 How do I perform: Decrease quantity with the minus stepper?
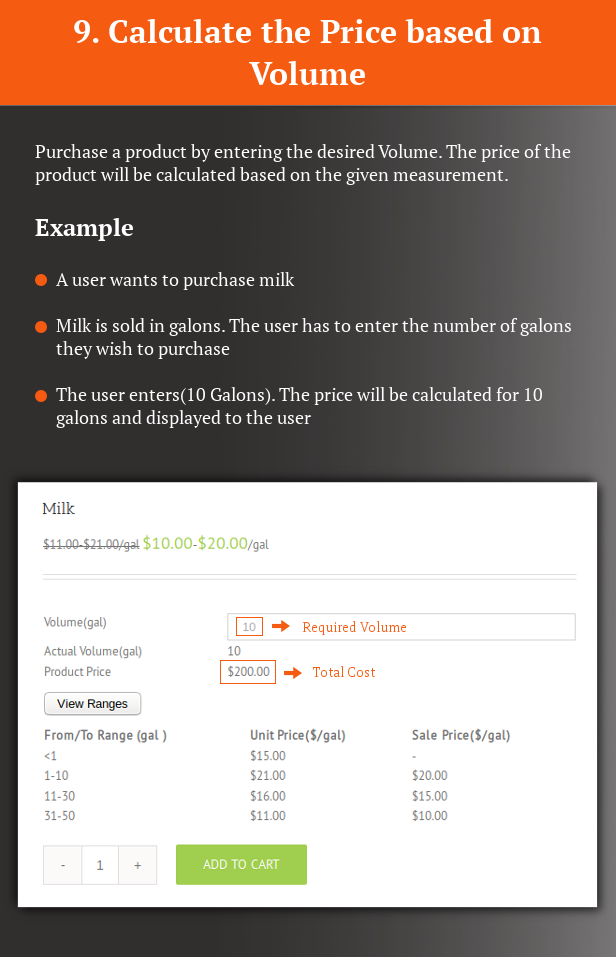coord(62,865)
